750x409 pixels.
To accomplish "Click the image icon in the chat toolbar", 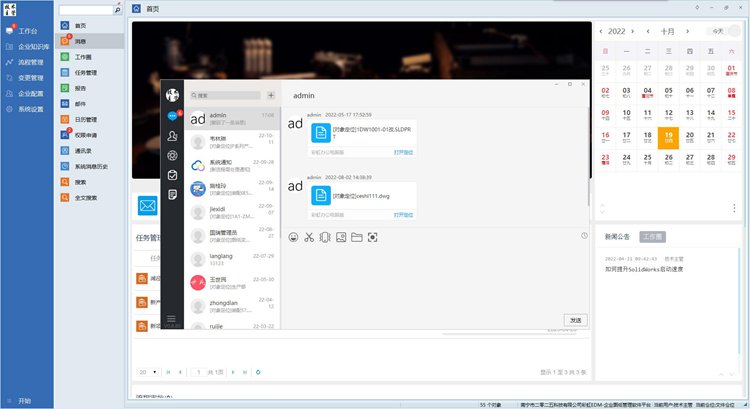I will [341, 237].
